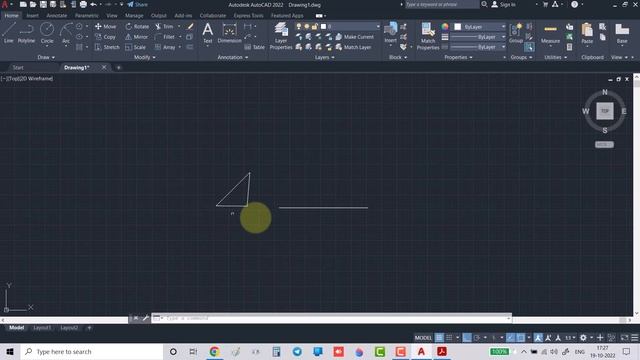Click the Share button
Viewport: 640px width, 360px height.
138,4
